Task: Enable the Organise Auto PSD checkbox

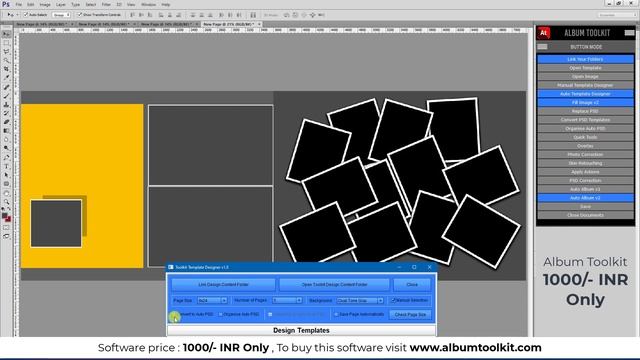Action: pos(220,315)
